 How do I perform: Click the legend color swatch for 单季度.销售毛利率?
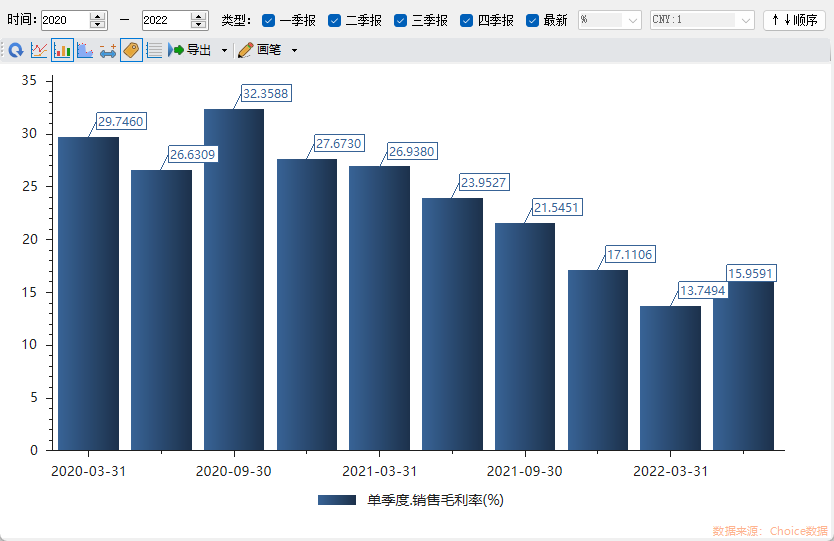coord(337,500)
